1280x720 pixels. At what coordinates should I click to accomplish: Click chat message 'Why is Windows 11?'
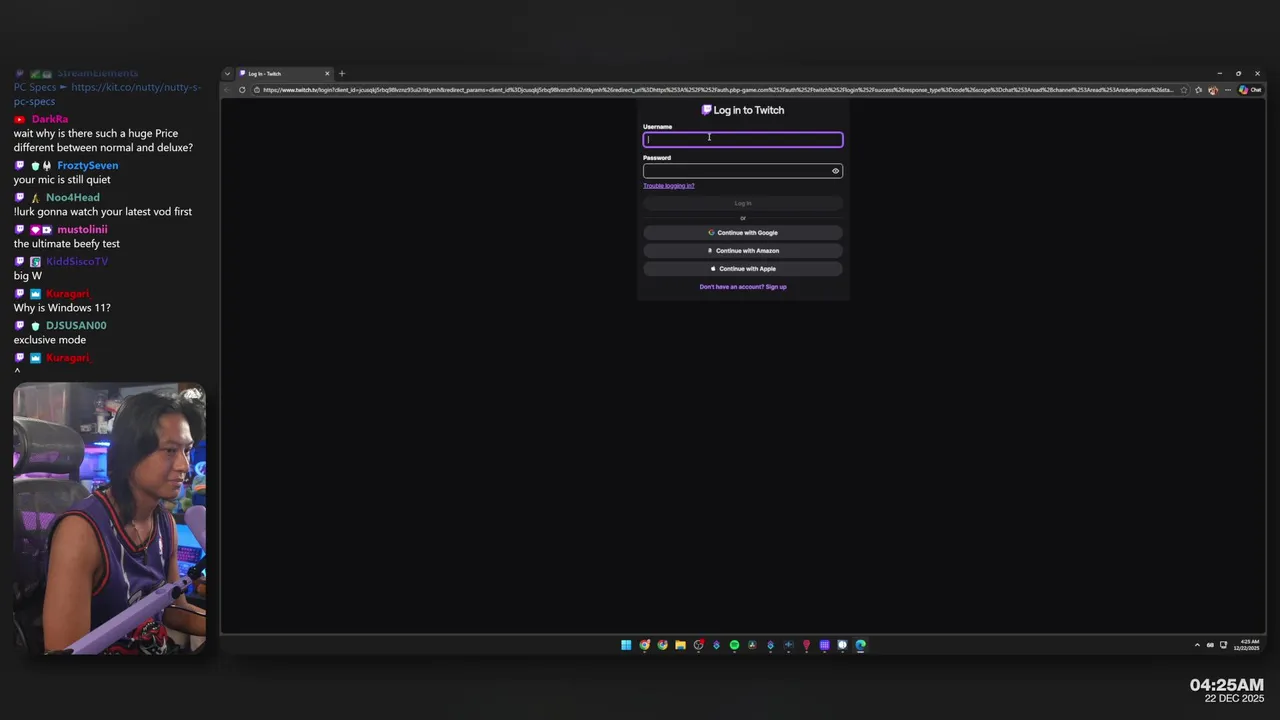coord(62,308)
